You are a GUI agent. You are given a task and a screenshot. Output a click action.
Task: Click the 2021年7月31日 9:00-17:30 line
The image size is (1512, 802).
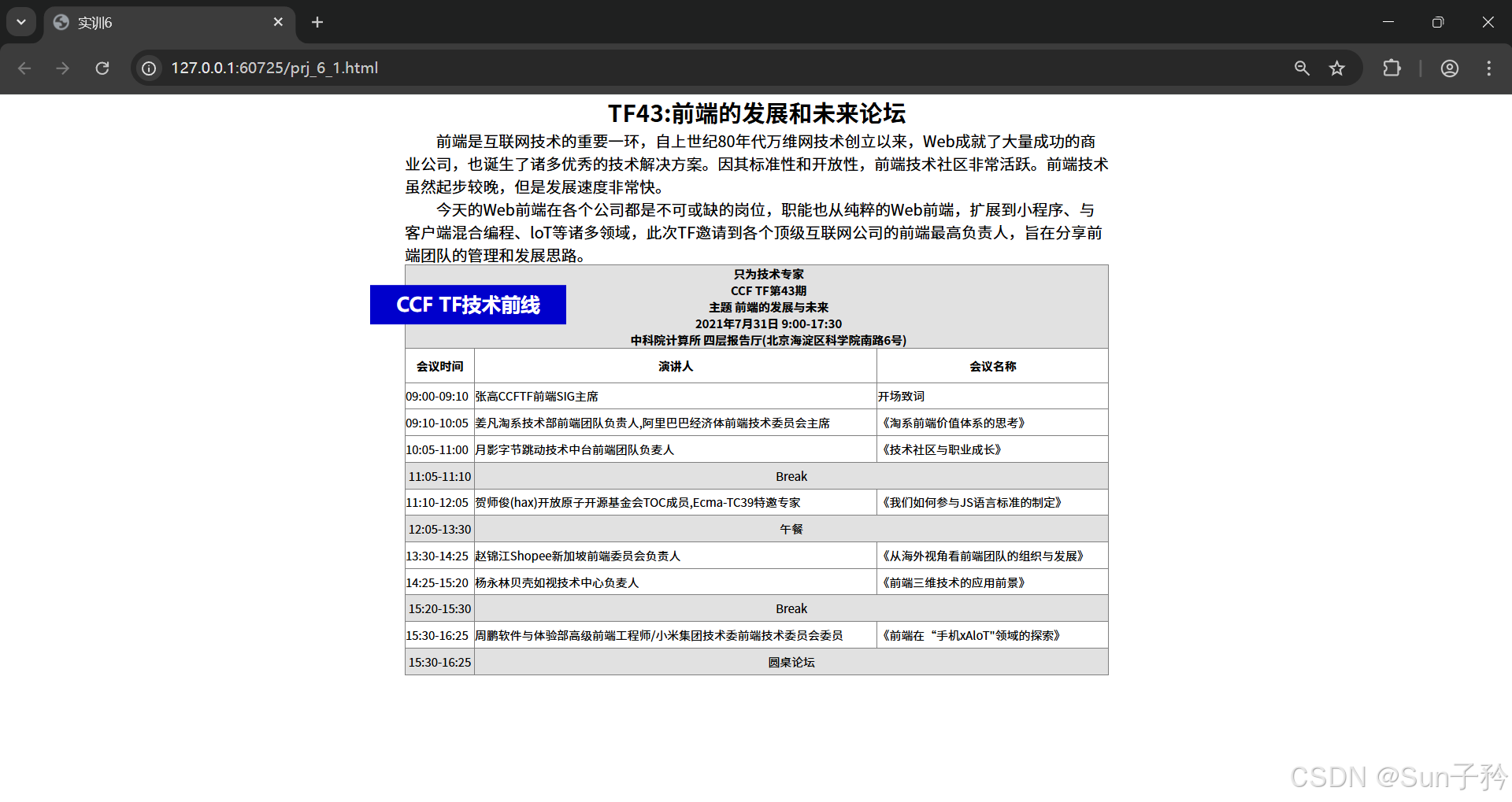(769, 324)
